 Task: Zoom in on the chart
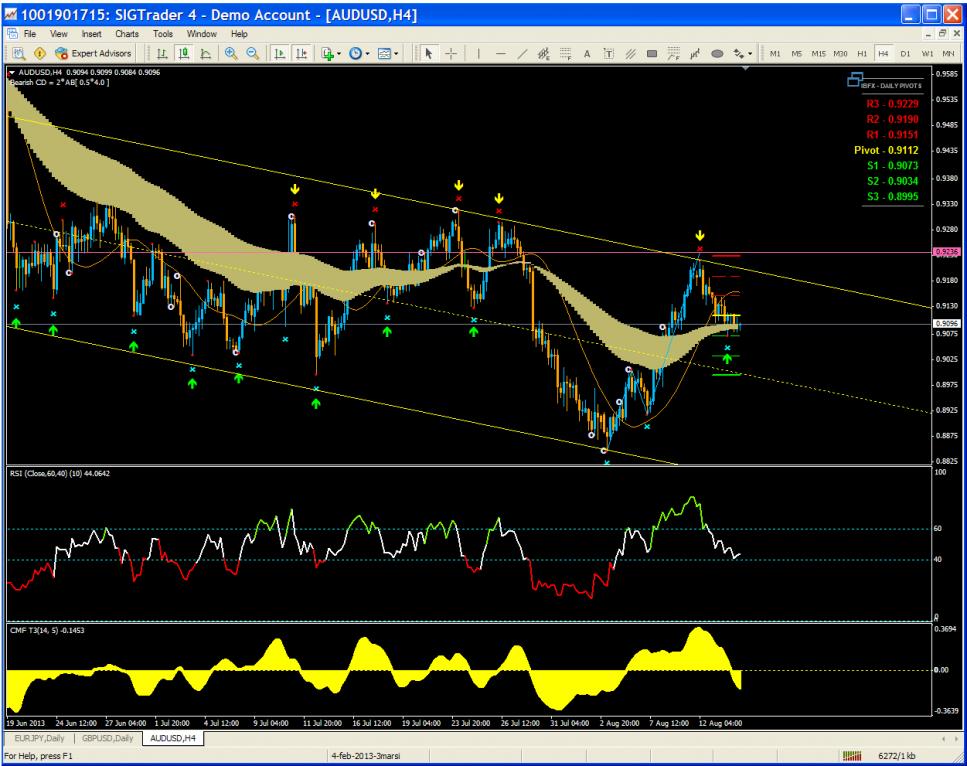click(x=231, y=52)
